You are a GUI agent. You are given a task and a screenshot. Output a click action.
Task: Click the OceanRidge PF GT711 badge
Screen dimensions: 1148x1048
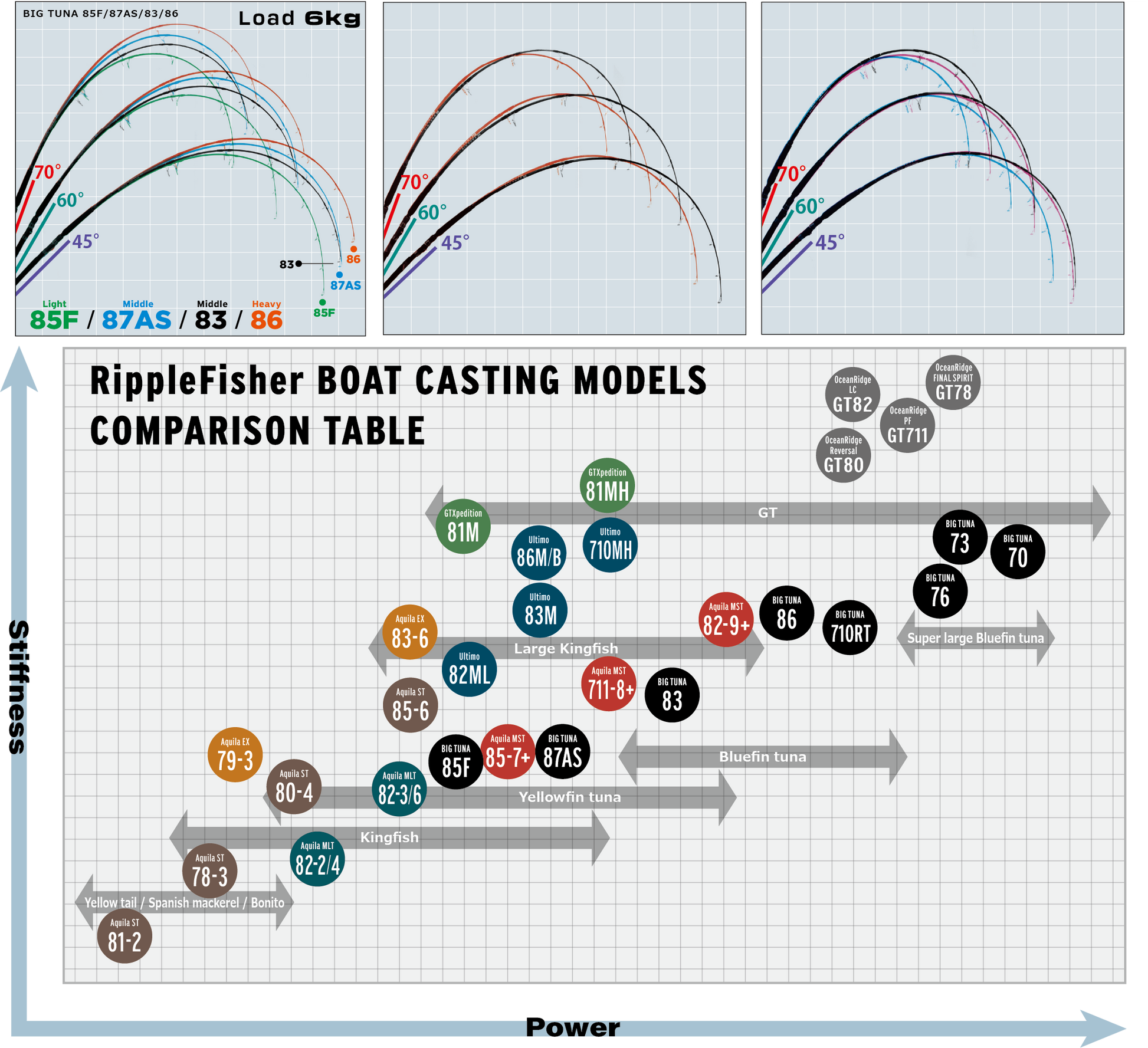pyautogui.click(x=907, y=425)
